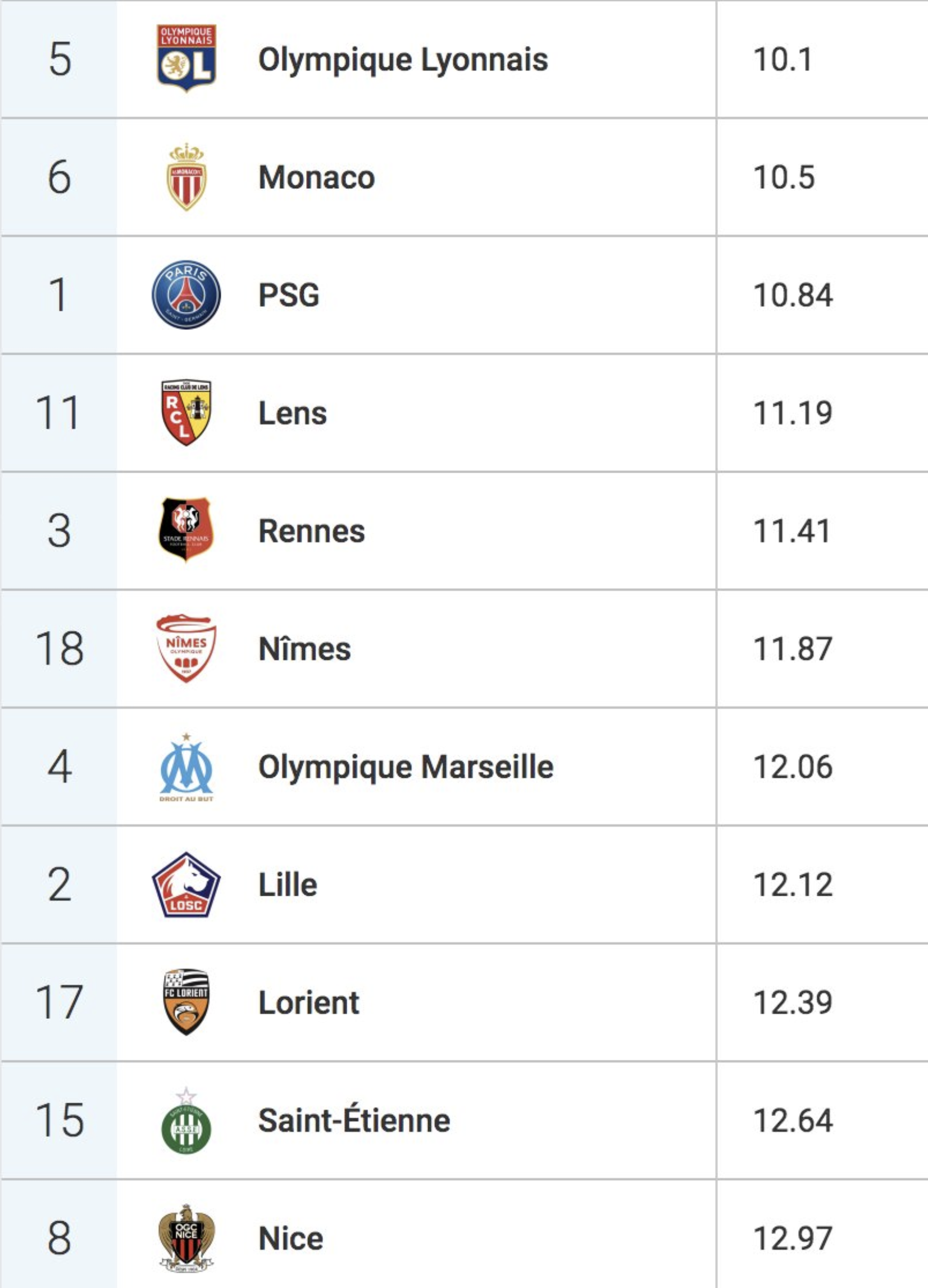The width and height of the screenshot is (928, 1288).
Task: Open the Saint-Étienne team name link
Action: click(354, 1121)
